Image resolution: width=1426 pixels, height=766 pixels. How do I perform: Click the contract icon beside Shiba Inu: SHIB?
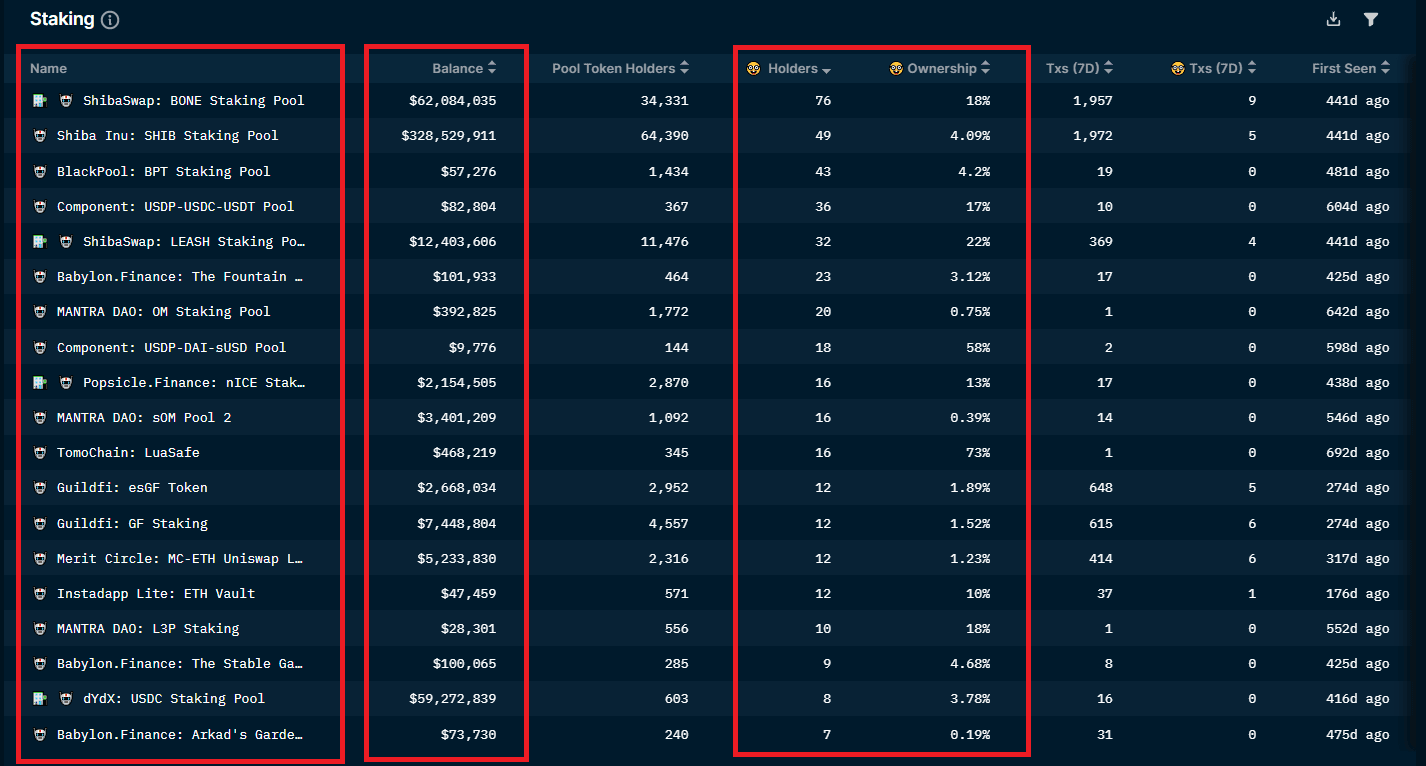[x=40, y=136]
